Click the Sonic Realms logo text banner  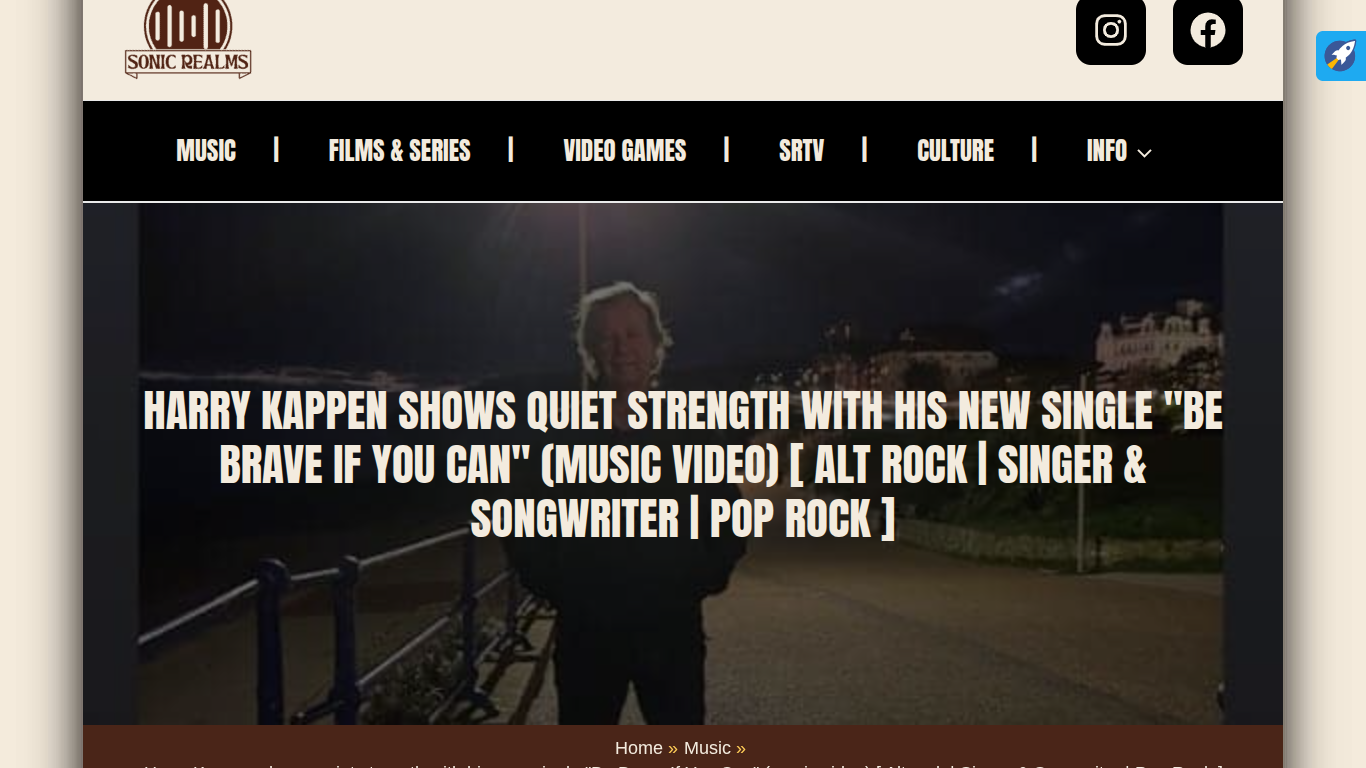coord(188,64)
